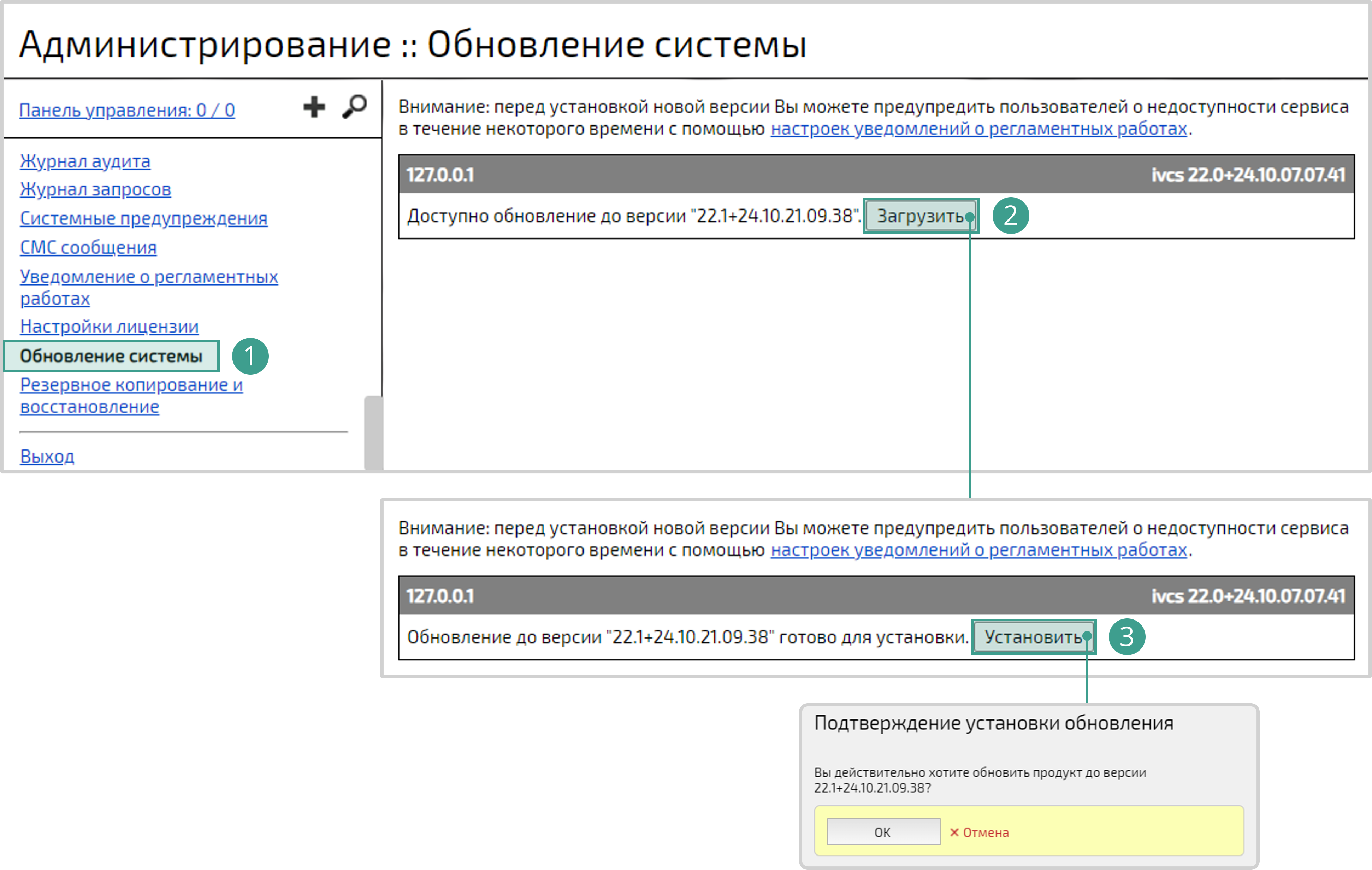This screenshot has width=1372, height=870.
Task: Click the magnifier search icon
Action: point(354,106)
